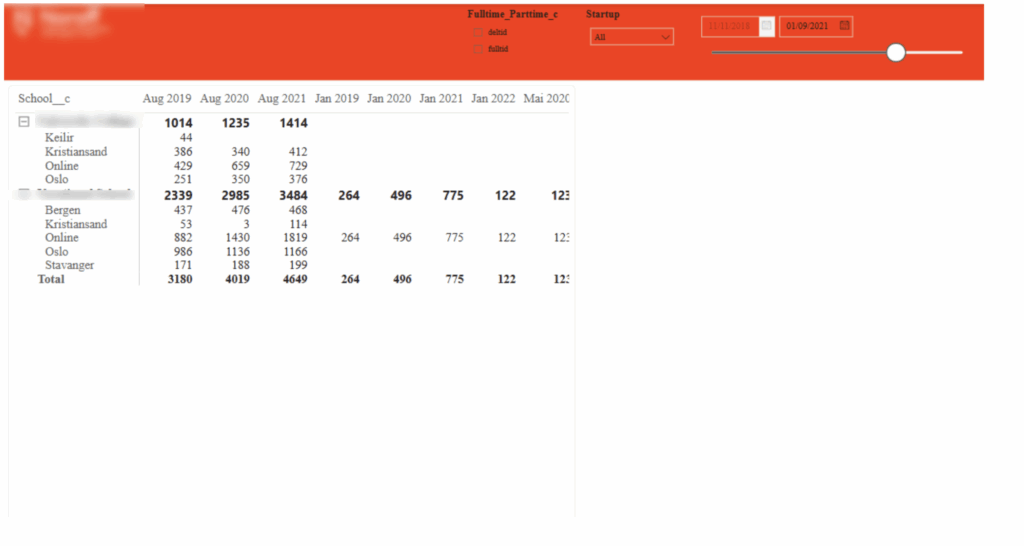Check the fulltid checkbox
The width and height of the screenshot is (1024, 546).
(x=478, y=48)
